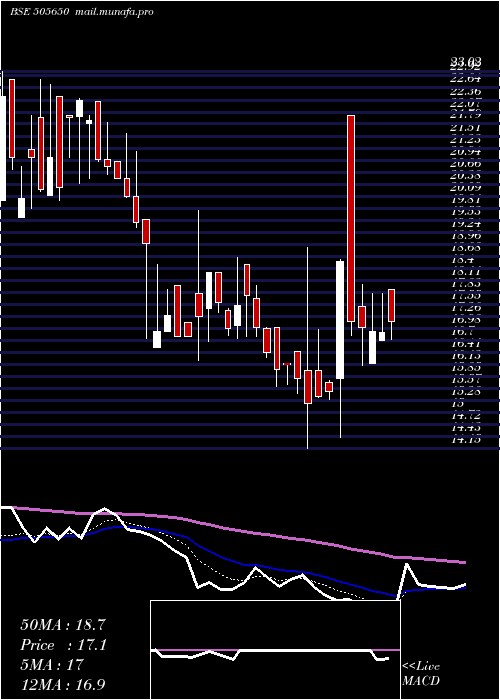Click the '5MA : 17' reading

[52, 665]
